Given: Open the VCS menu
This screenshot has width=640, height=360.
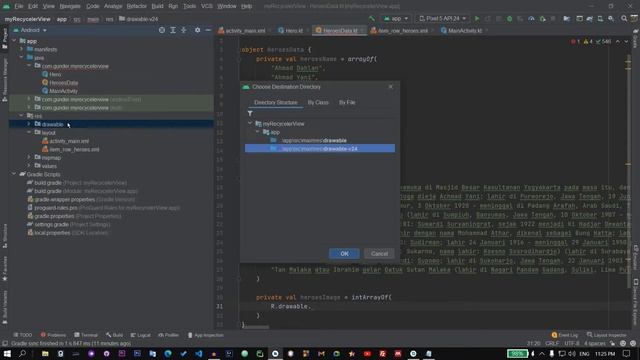Looking at the screenshot, I should [x=207, y=6].
